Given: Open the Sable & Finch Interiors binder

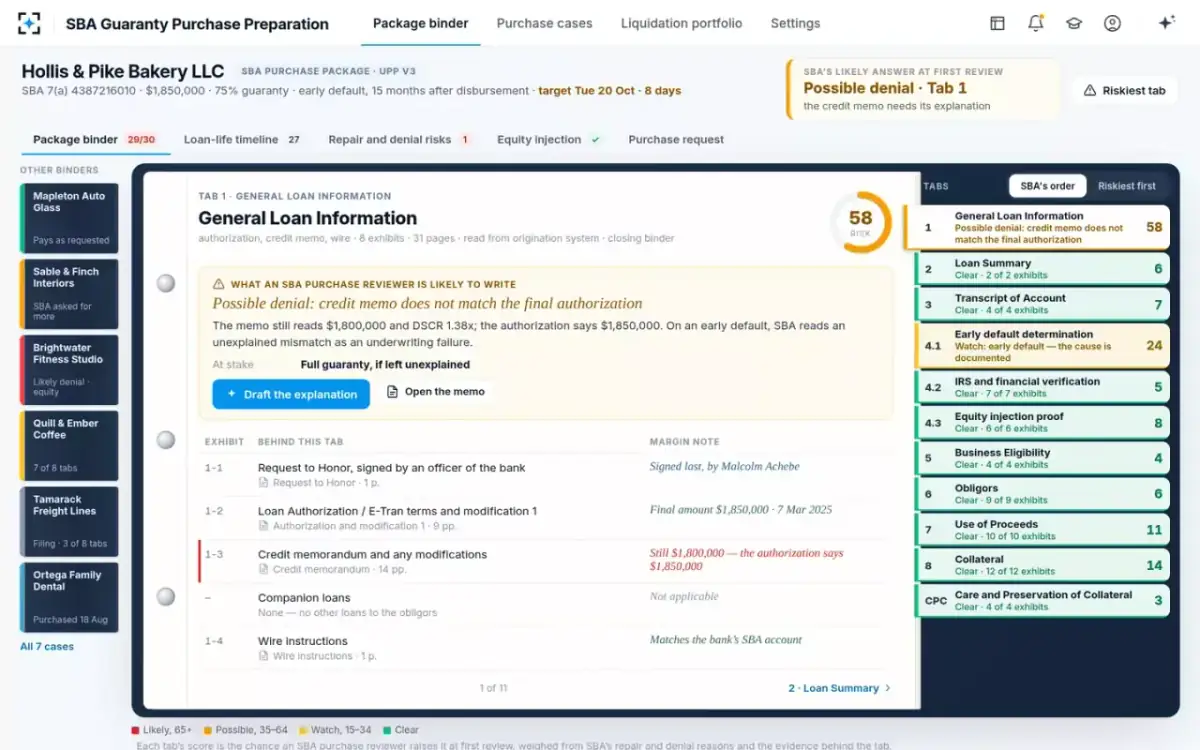Looking at the screenshot, I should [x=69, y=294].
